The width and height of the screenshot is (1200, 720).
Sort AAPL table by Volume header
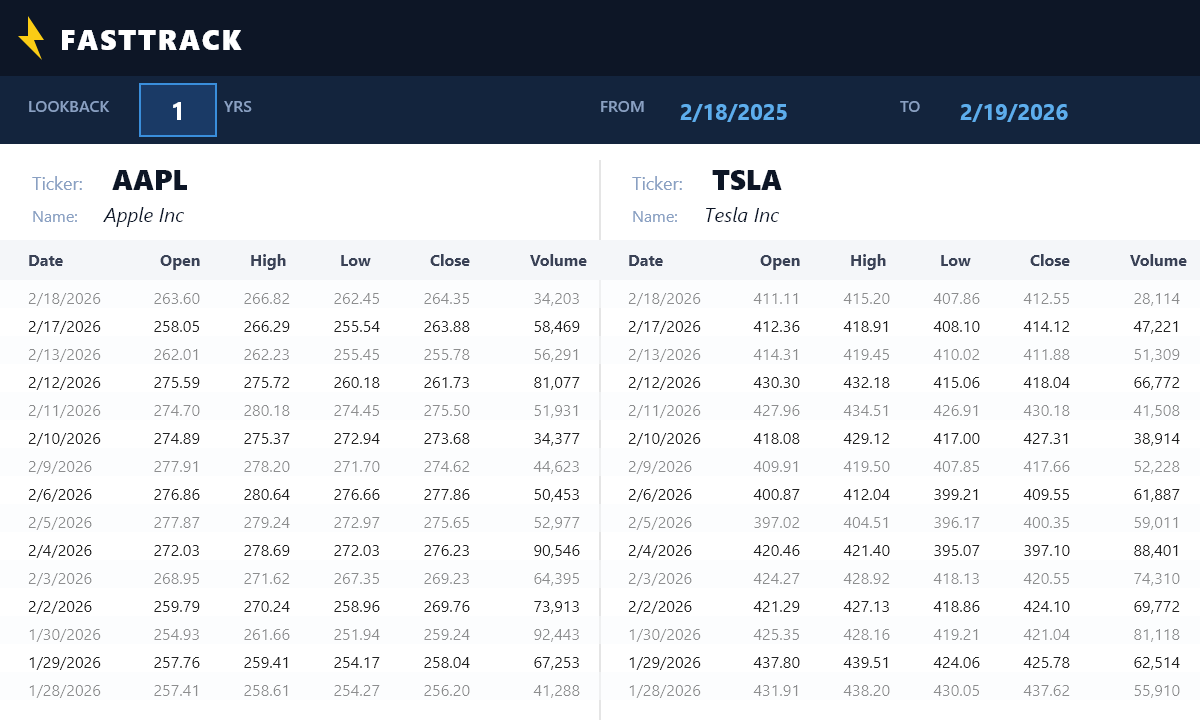coord(558,260)
